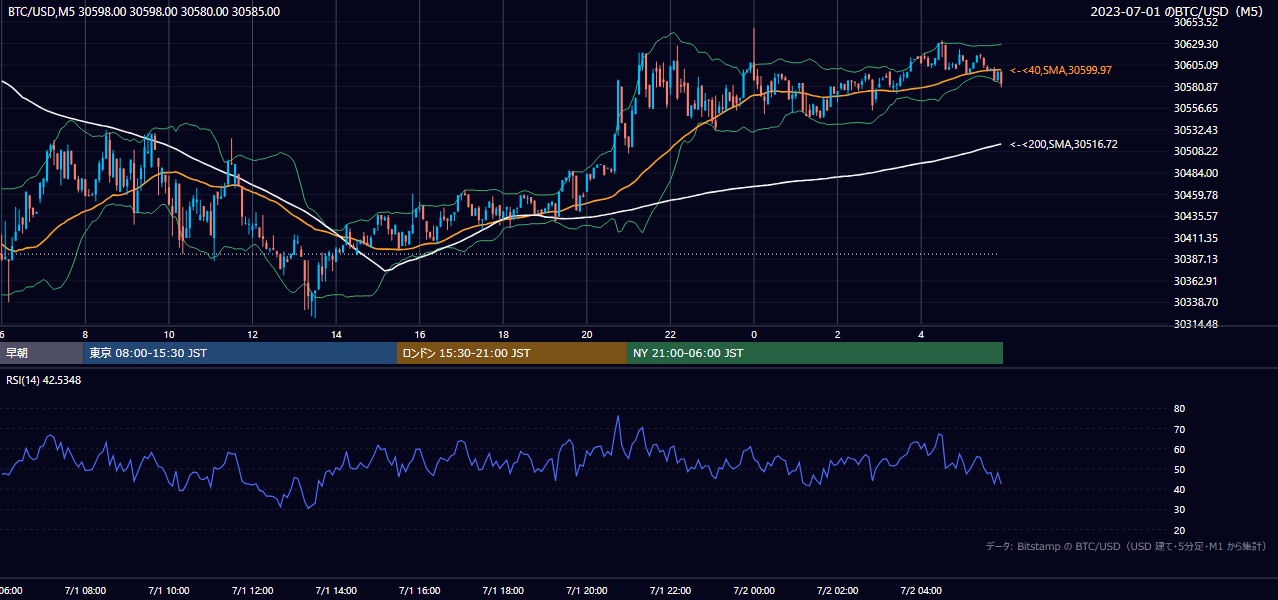
Task: Click price axis value 30532.43
Action: point(1196,130)
